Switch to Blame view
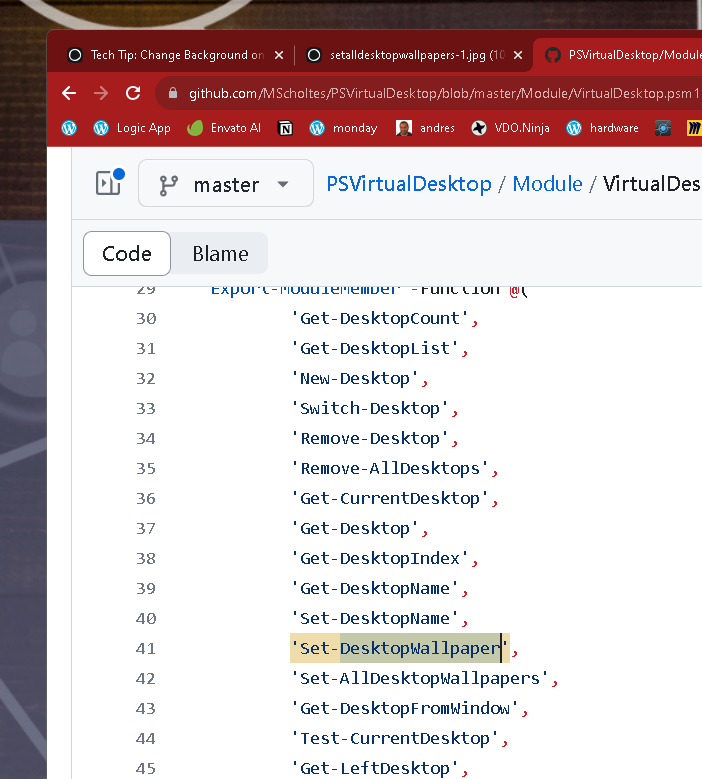702x779 pixels. pos(220,253)
